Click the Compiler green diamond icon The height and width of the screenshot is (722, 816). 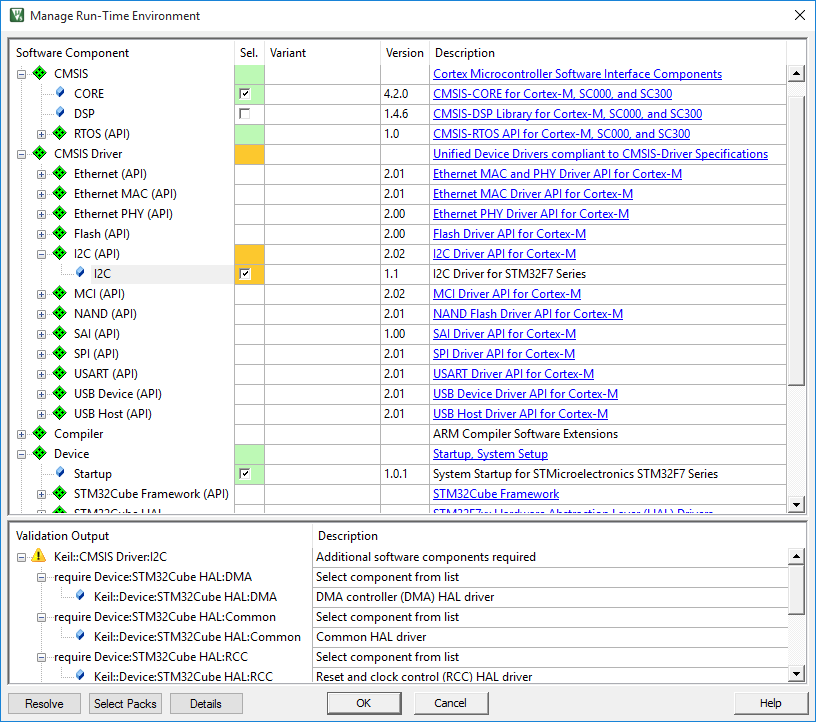40,434
